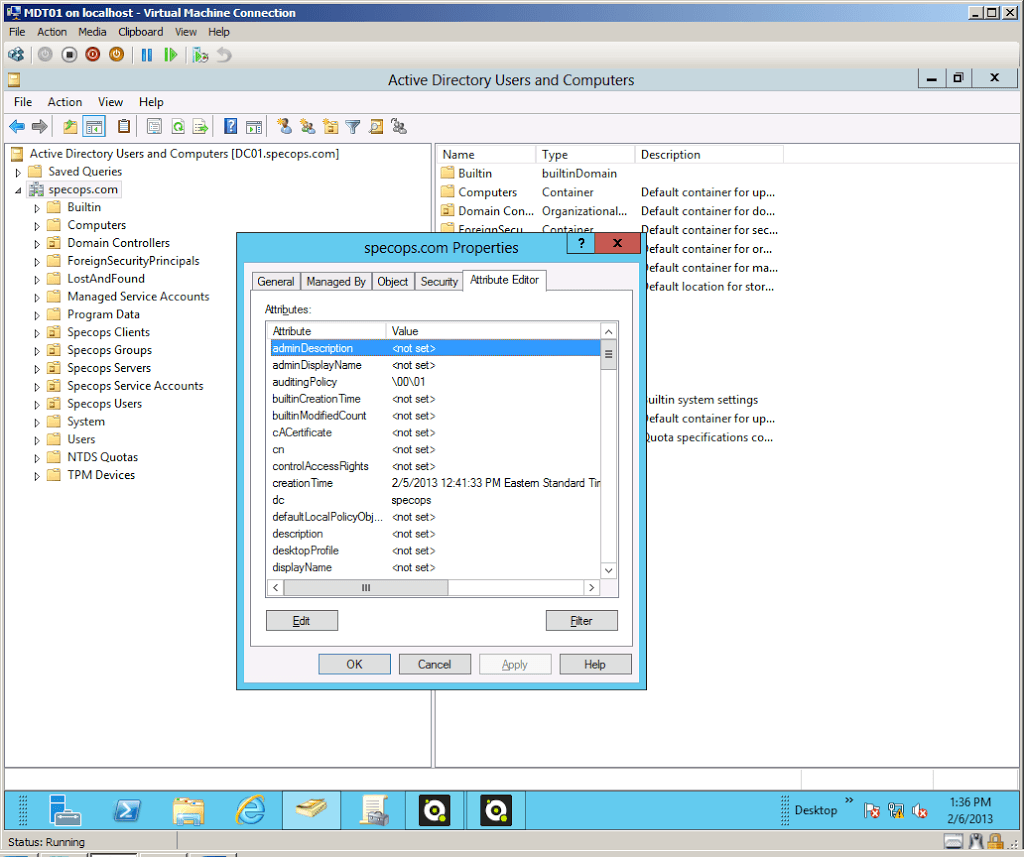Select the NTDS Quotas tree node
The width and height of the screenshot is (1024, 857).
click(x=103, y=457)
